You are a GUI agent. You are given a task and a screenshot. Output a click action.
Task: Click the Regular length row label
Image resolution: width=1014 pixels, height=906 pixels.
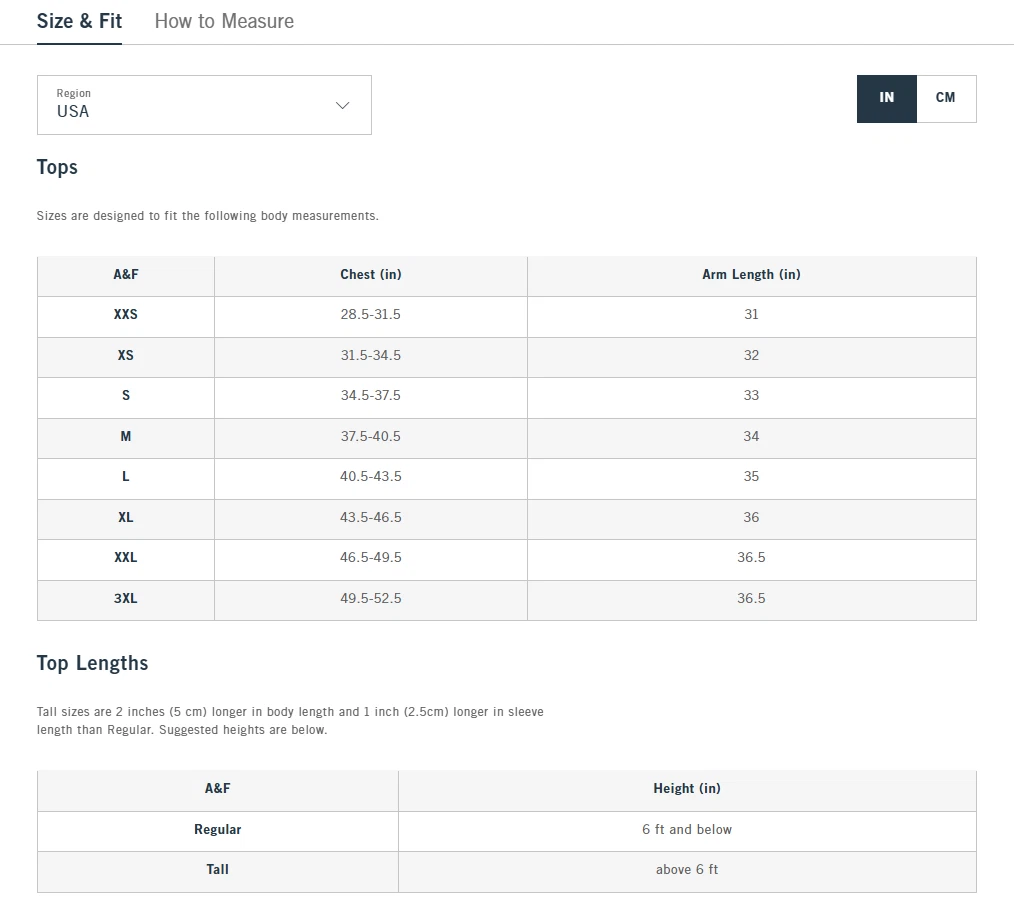(x=217, y=830)
